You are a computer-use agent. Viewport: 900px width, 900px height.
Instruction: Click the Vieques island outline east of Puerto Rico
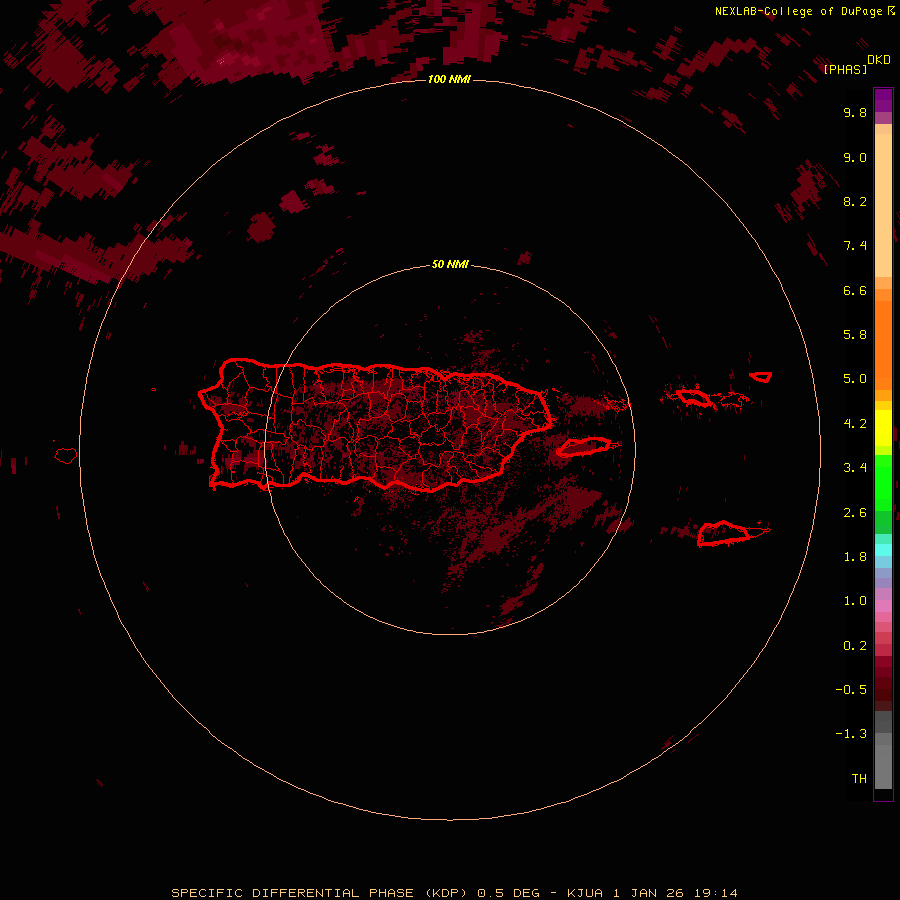point(584,447)
